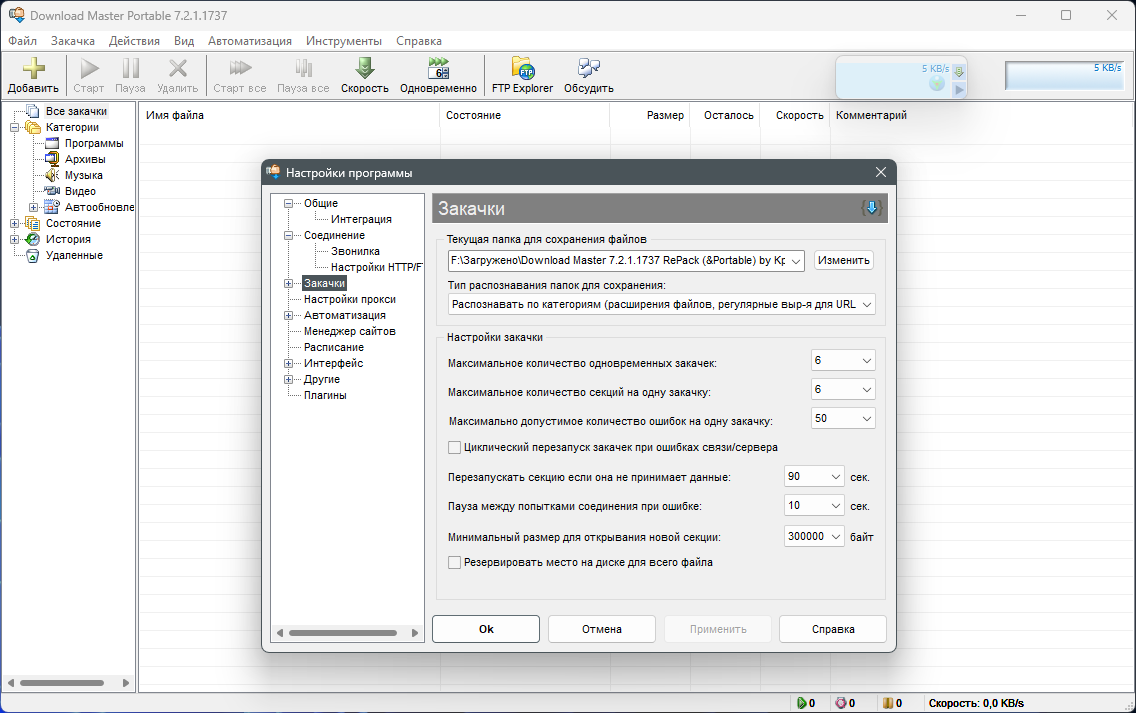Expand the Интерфейс settings node
This screenshot has width=1136, height=713.
288,363
